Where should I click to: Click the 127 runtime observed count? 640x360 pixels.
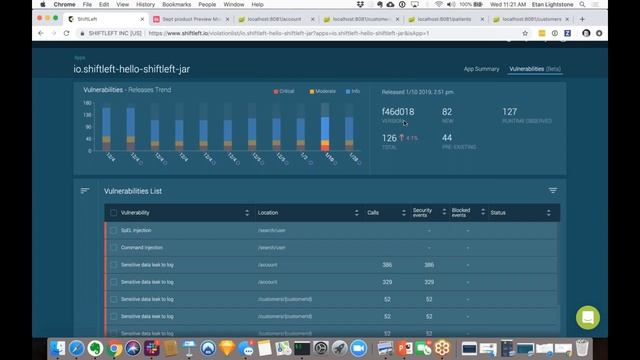pyautogui.click(x=510, y=112)
